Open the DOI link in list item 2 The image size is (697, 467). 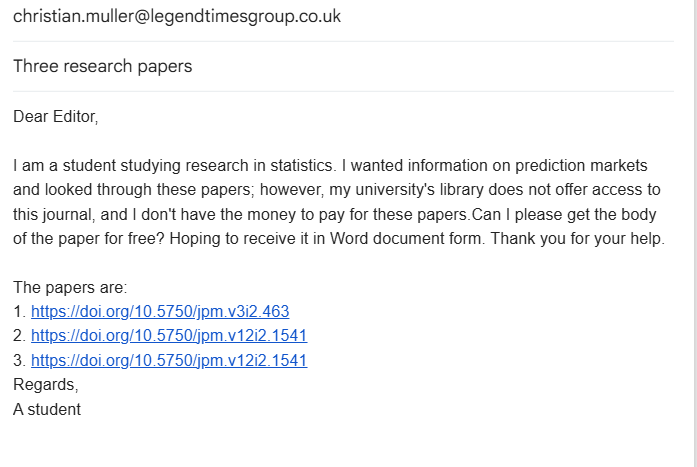tap(169, 336)
